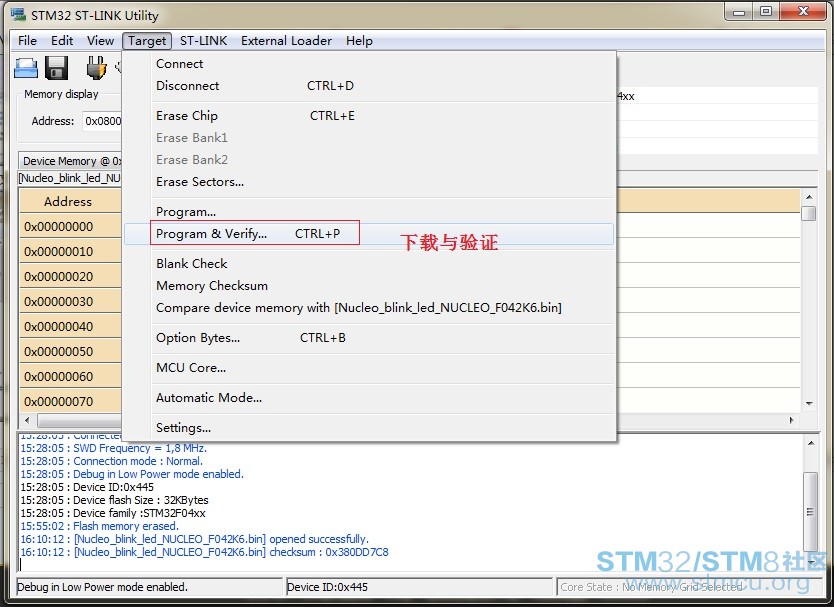Click memory grid scrollbar down arrow
This screenshot has height=607, width=834.
[809, 404]
